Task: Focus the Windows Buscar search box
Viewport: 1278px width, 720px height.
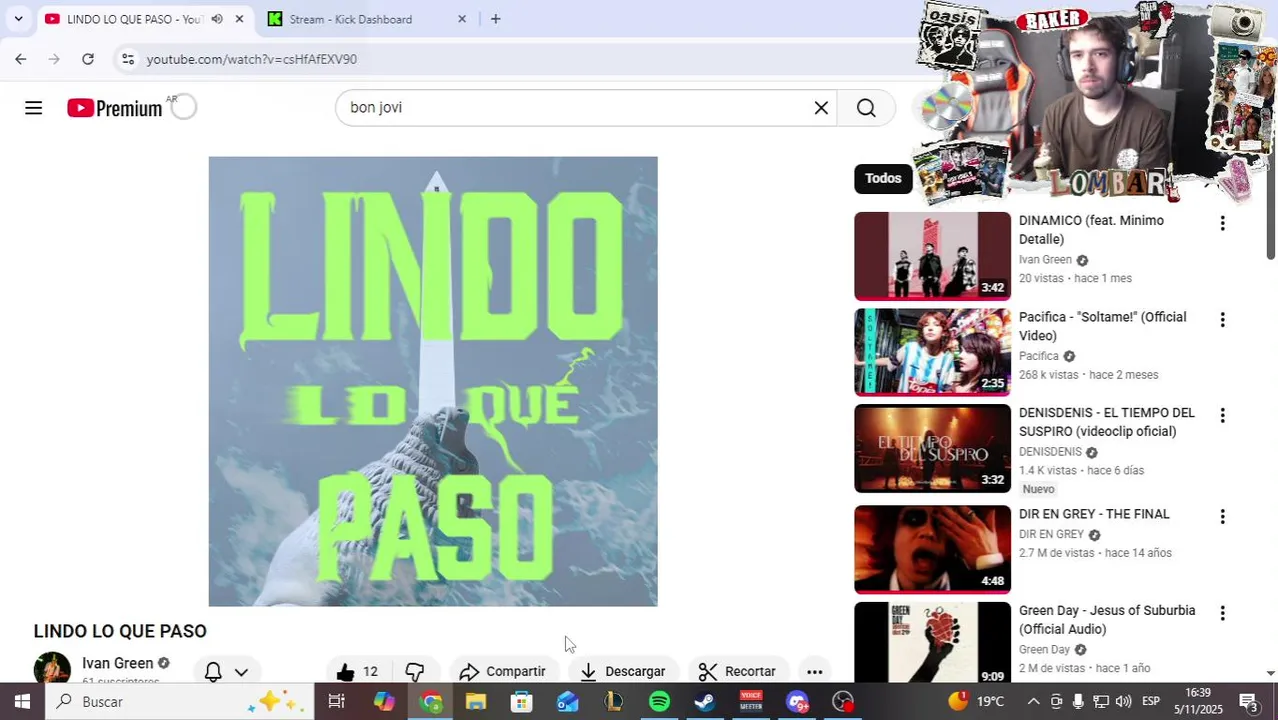Action: click(x=180, y=702)
